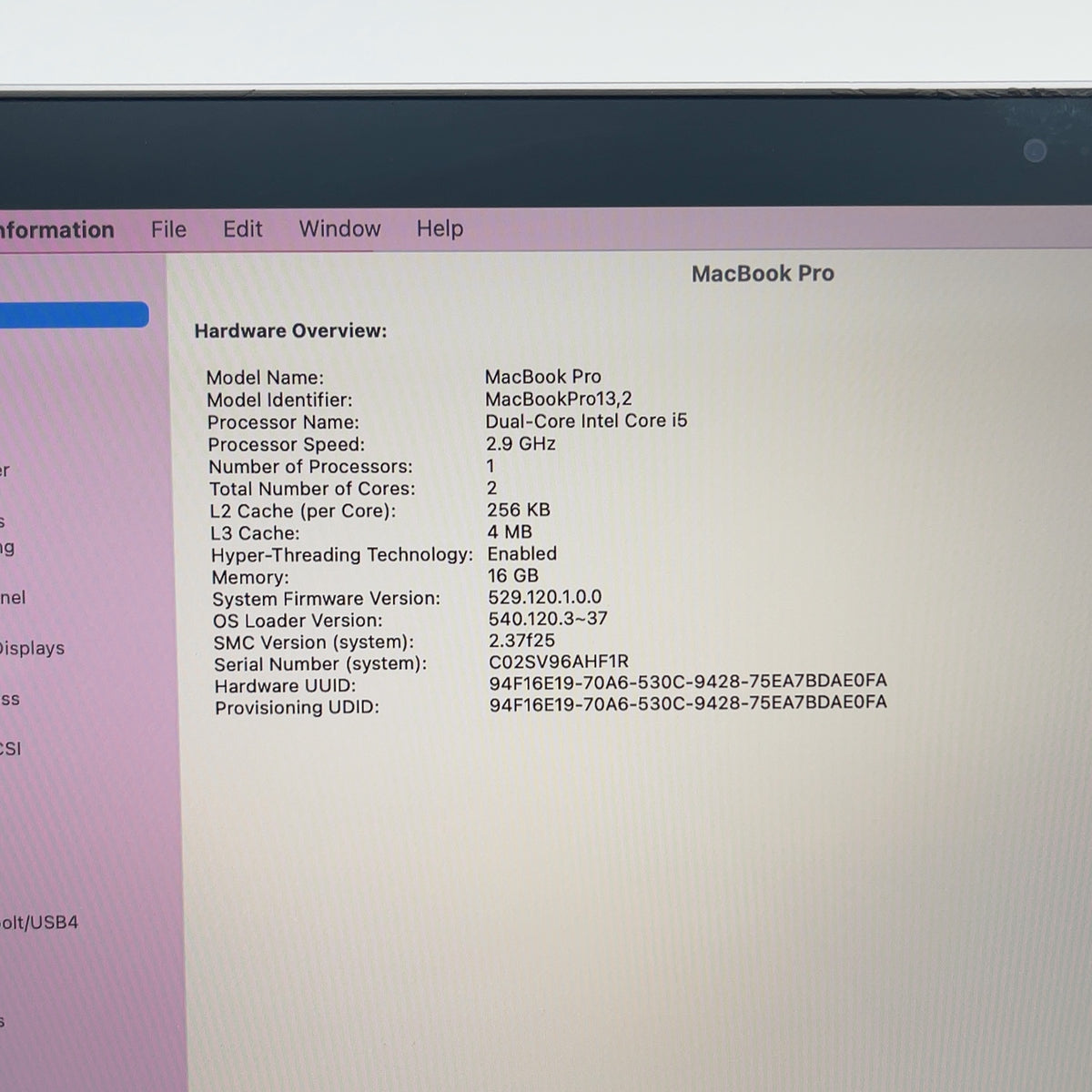Open the System Information app menu

pyautogui.click(x=56, y=230)
